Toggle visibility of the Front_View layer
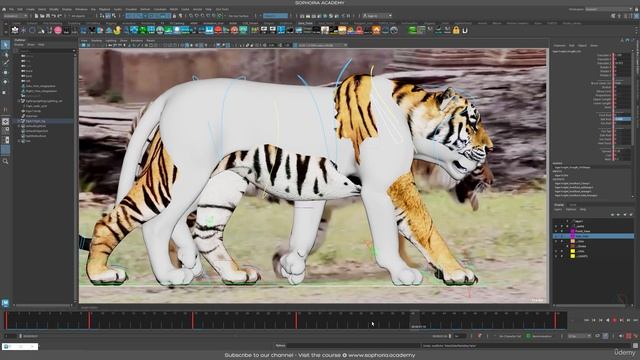640x360 pixels. pyautogui.click(x=556, y=231)
